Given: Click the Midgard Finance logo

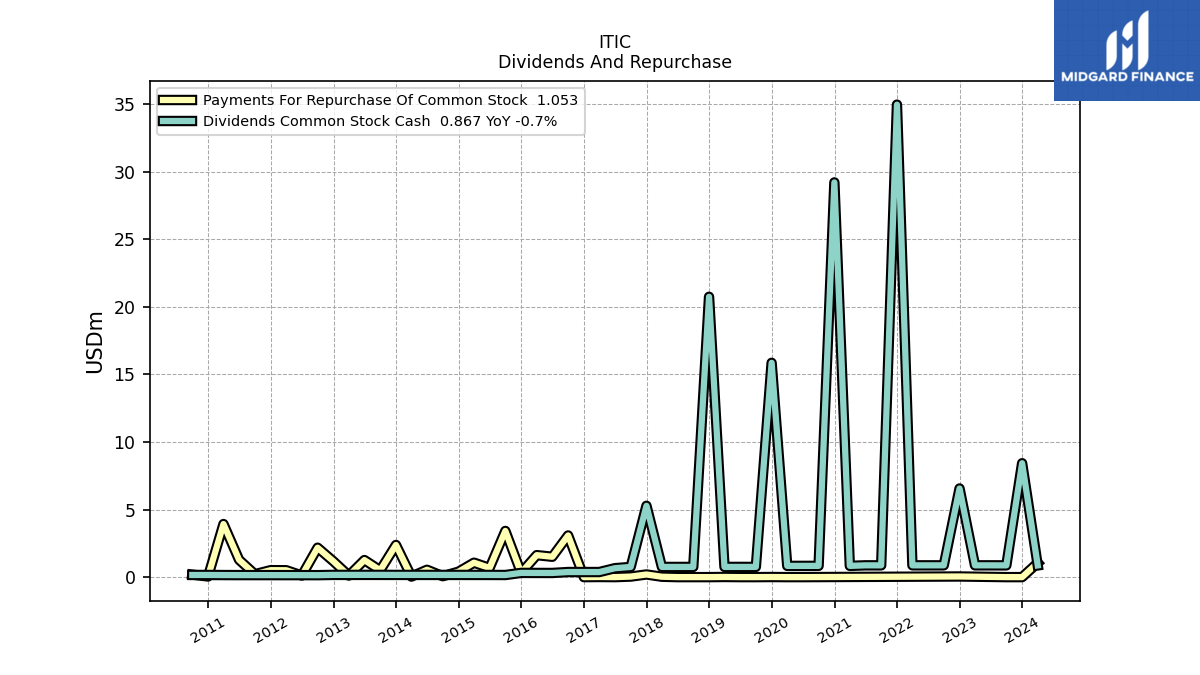Looking at the screenshot, I should click(x=1127, y=50).
